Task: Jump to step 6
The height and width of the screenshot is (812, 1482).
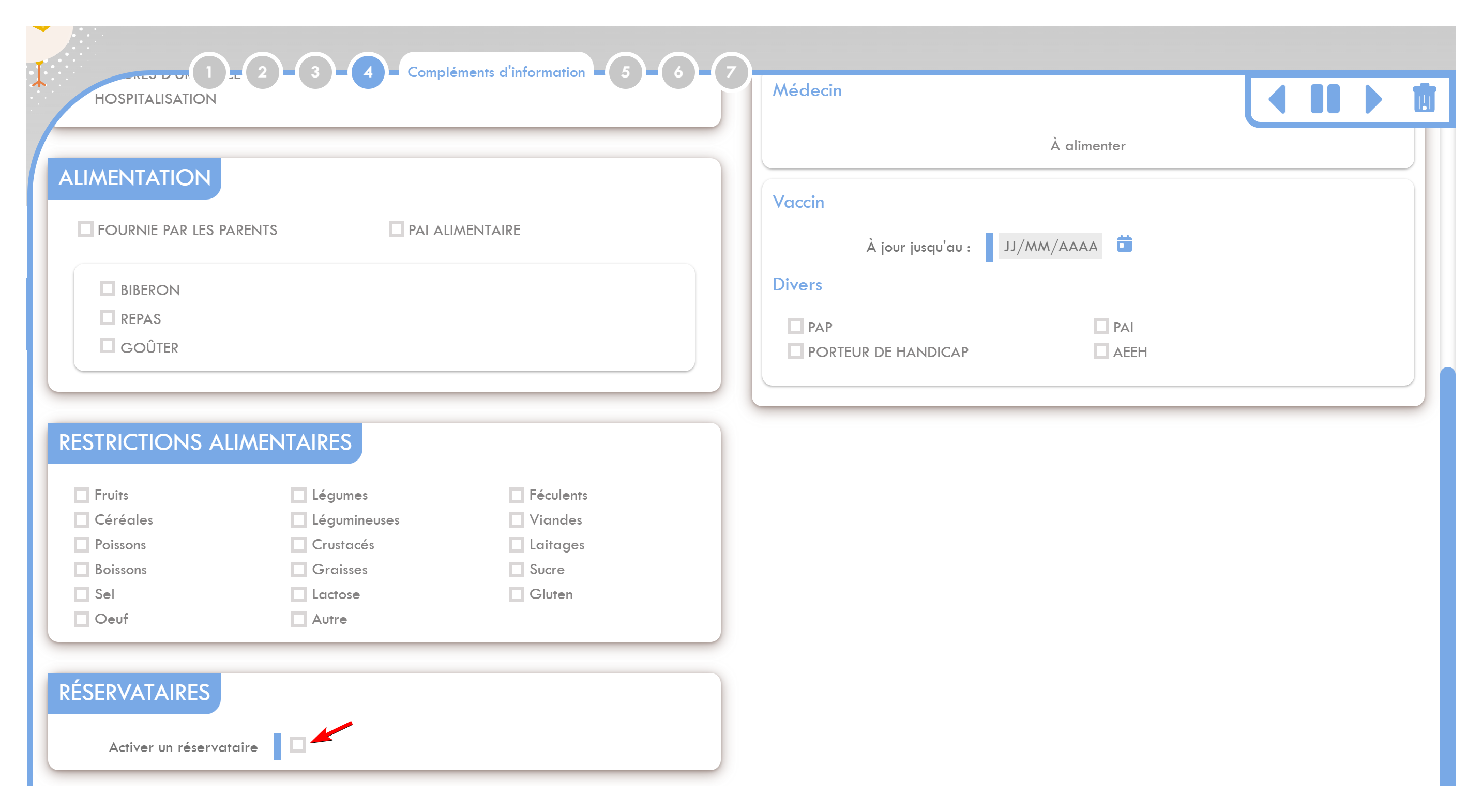Action: coord(678,72)
